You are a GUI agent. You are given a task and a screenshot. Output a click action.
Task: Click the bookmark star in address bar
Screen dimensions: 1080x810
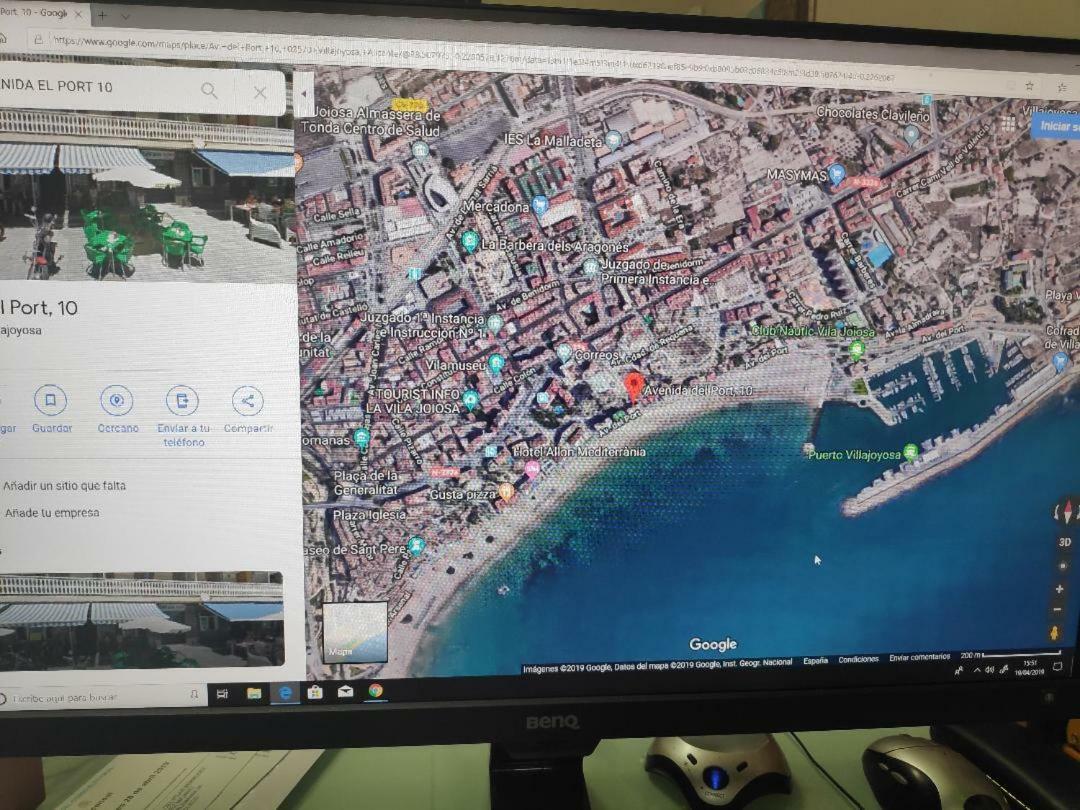pos(1029,85)
